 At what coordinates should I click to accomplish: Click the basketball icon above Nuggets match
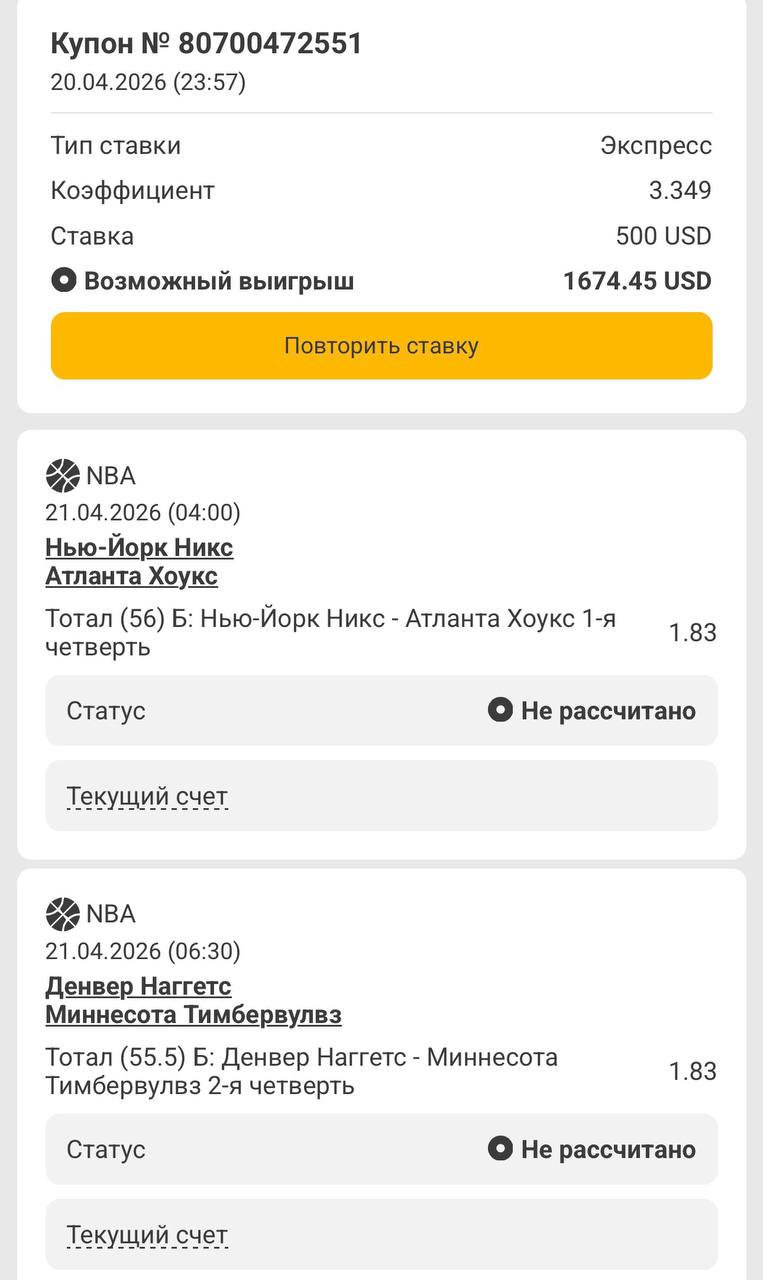62,914
